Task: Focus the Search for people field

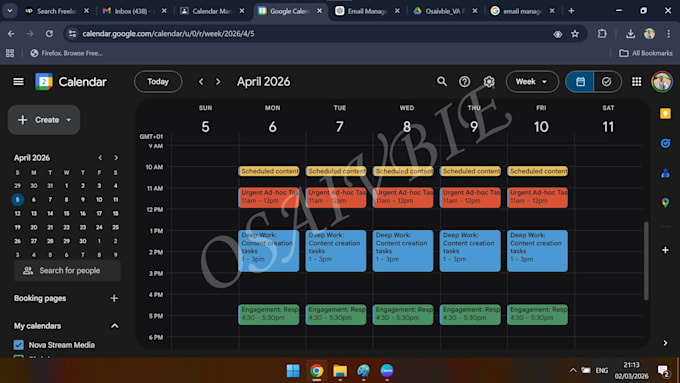Action: click(67, 271)
